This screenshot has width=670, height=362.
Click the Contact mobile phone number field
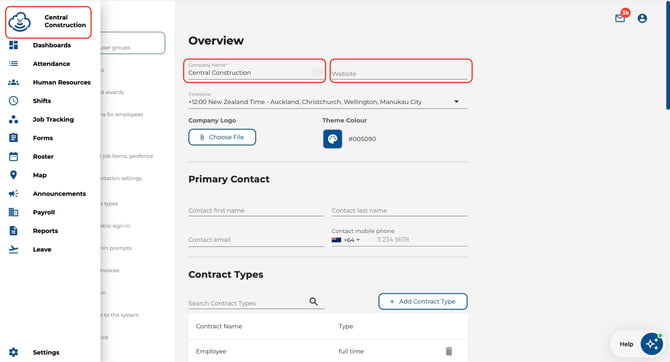pyautogui.click(x=421, y=240)
